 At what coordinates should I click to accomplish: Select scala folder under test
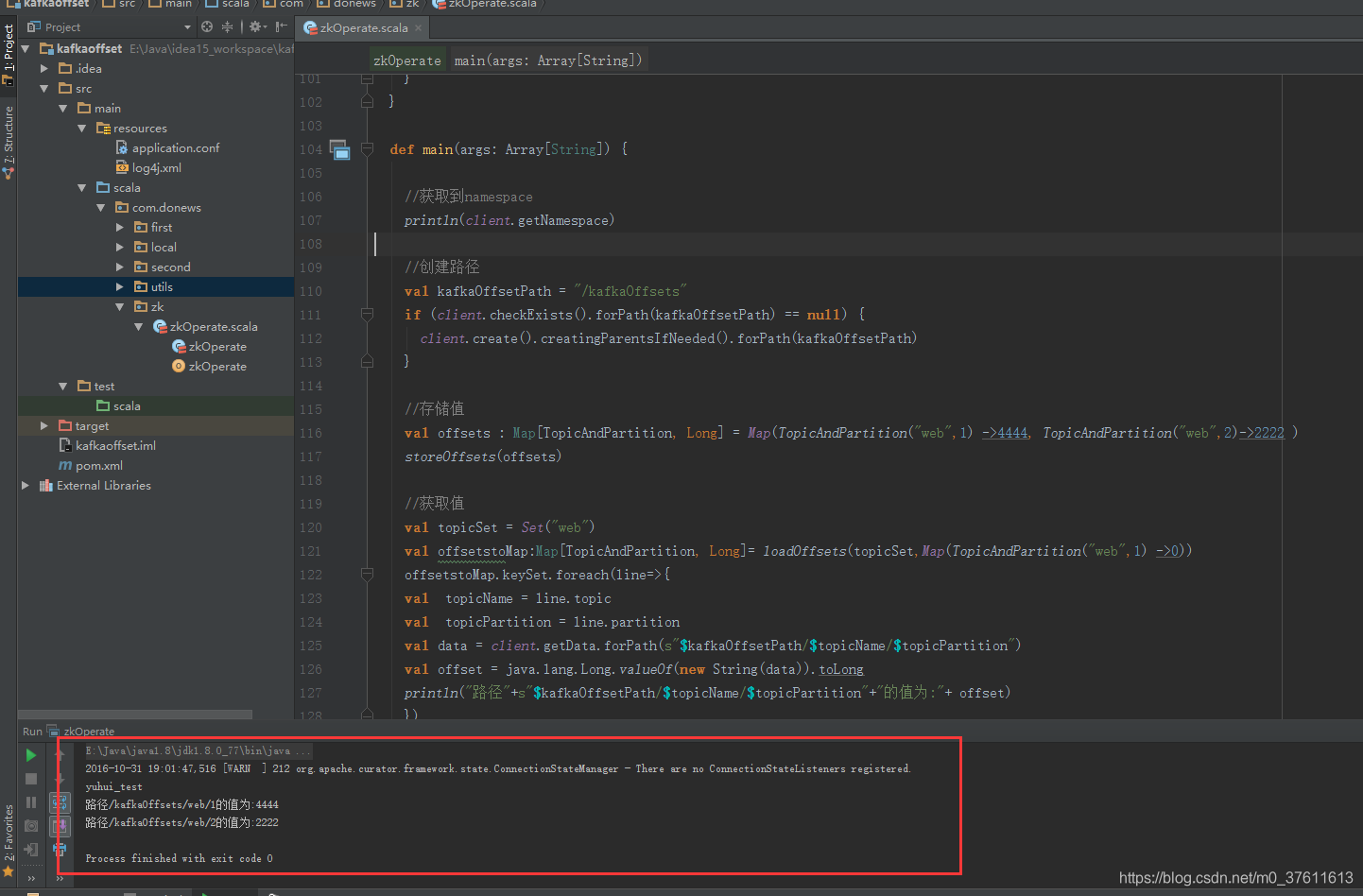[x=118, y=405]
